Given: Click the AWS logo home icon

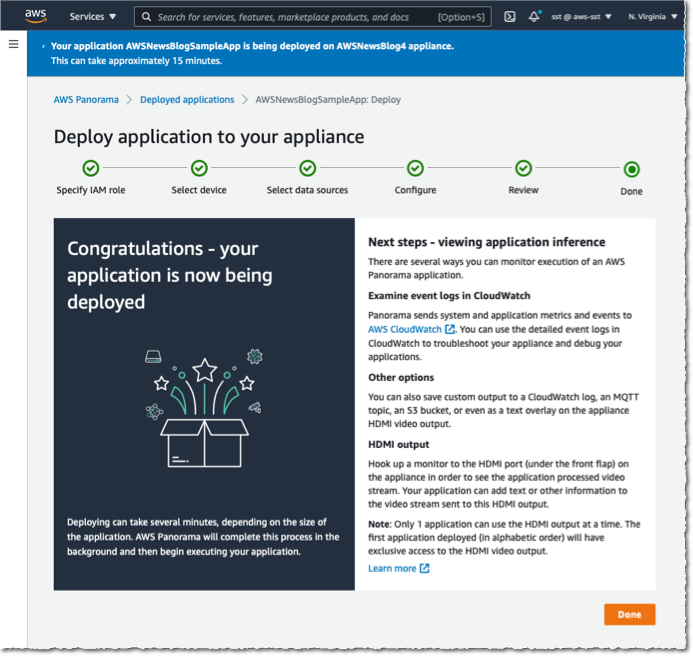Looking at the screenshot, I should 35,15.
